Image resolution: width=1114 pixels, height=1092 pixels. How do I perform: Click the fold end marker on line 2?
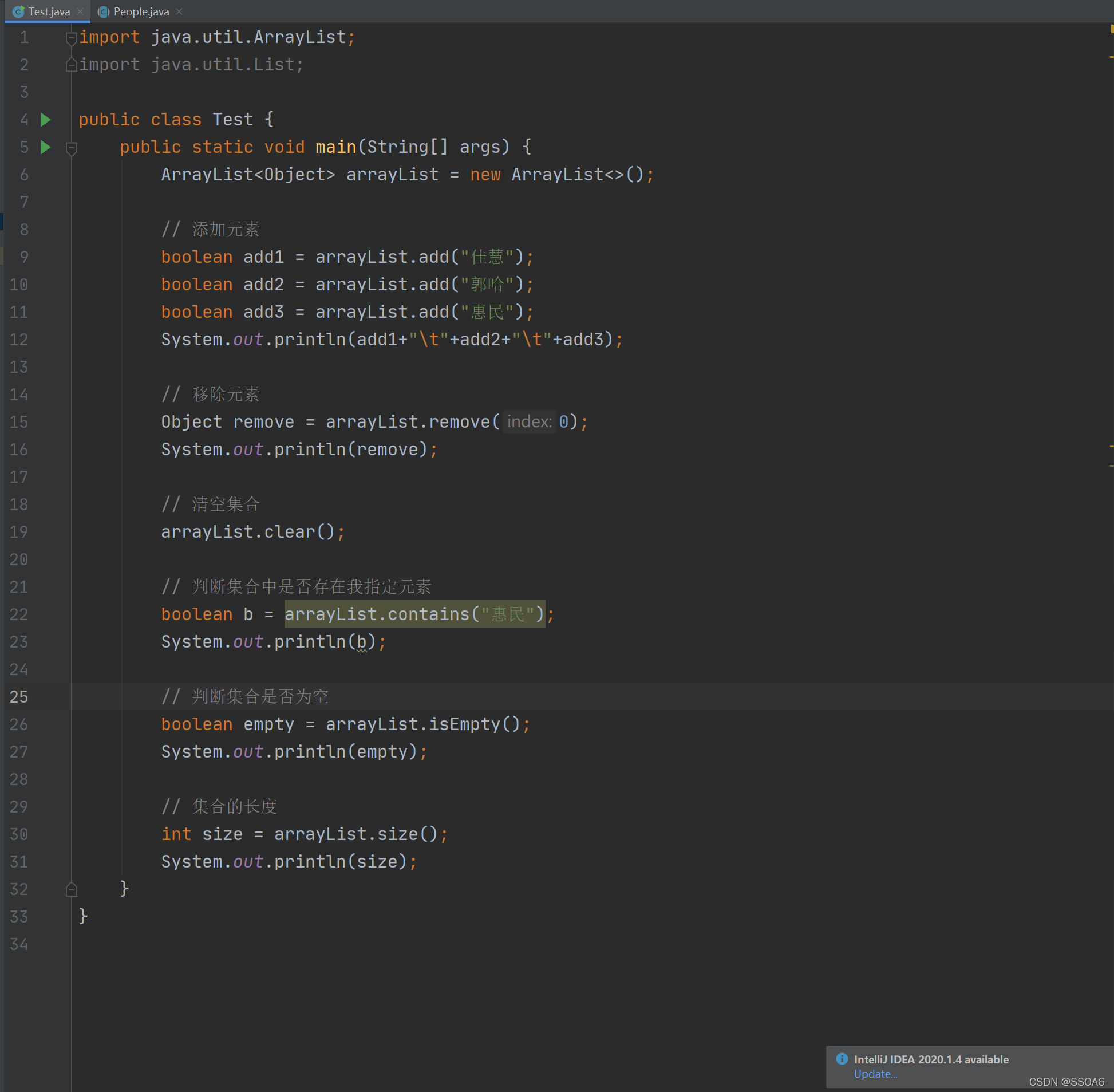72,65
